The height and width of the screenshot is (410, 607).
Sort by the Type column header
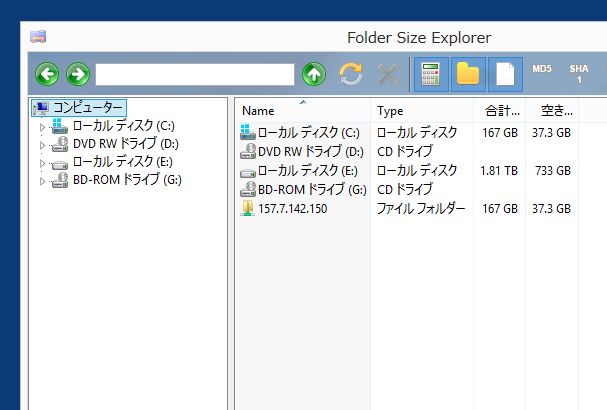[422, 111]
